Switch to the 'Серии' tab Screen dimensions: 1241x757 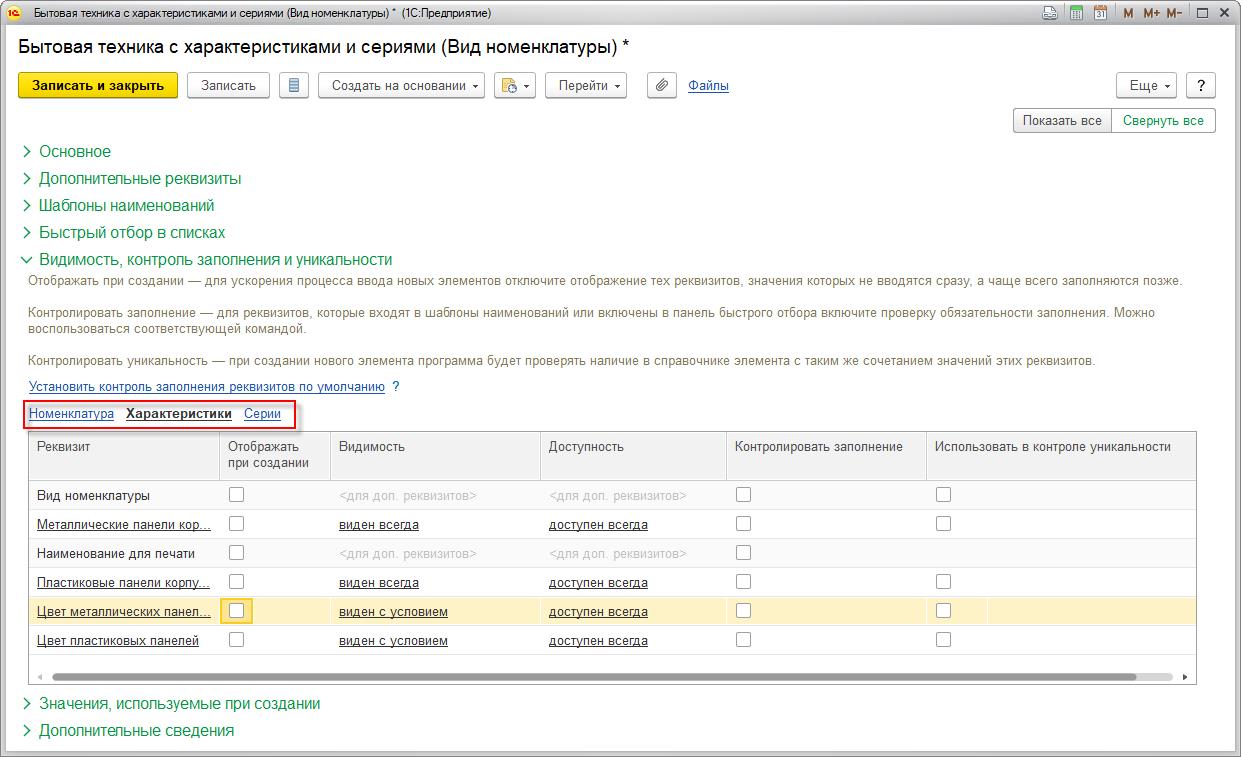262,414
